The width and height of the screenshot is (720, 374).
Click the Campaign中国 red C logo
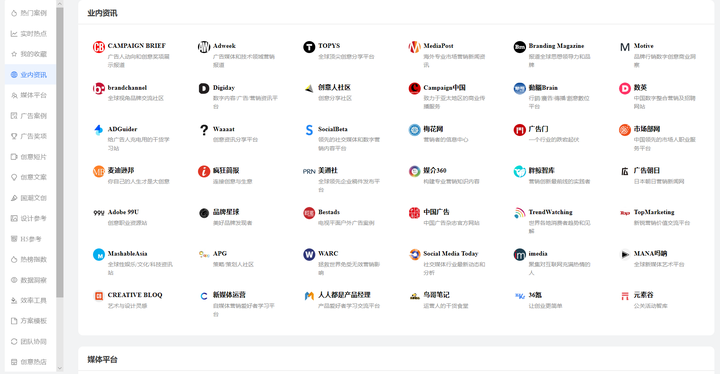tap(414, 88)
